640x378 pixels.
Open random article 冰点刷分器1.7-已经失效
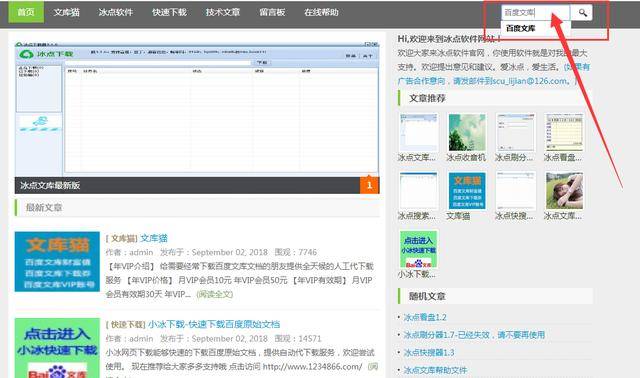pos(474,335)
